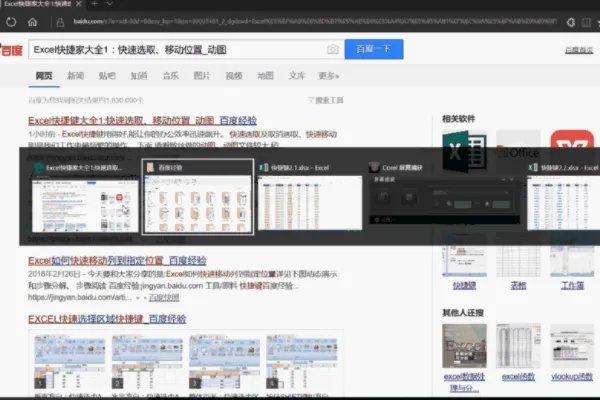This screenshot has width=600, height=400.
Task: Open camera image search icon in search box
Action: (x=333, y=49)
